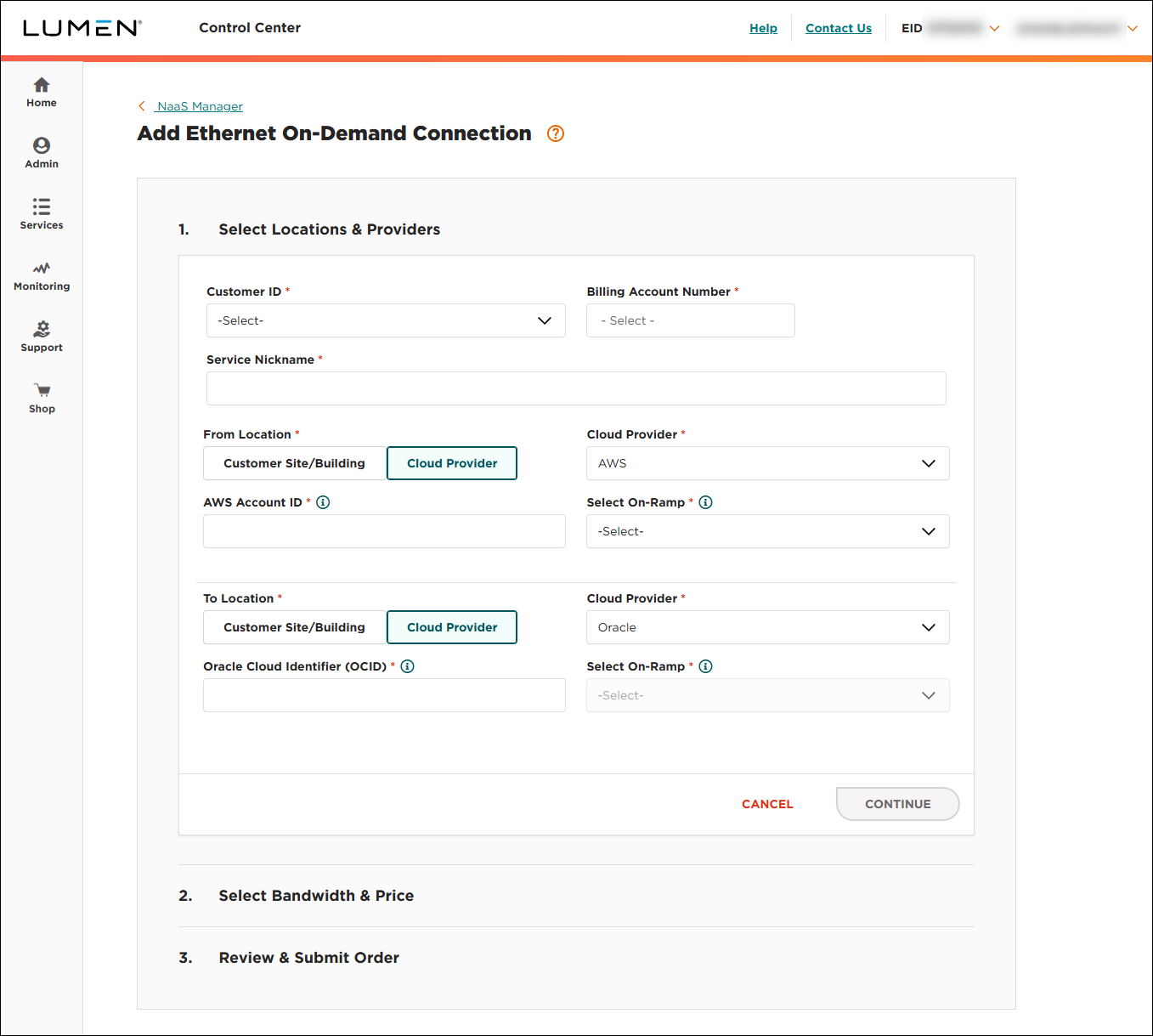Choose Customer Site/Building for To Location
Screen dimensions: 1153x1036
pyautogui.click(x=295, y=627)
